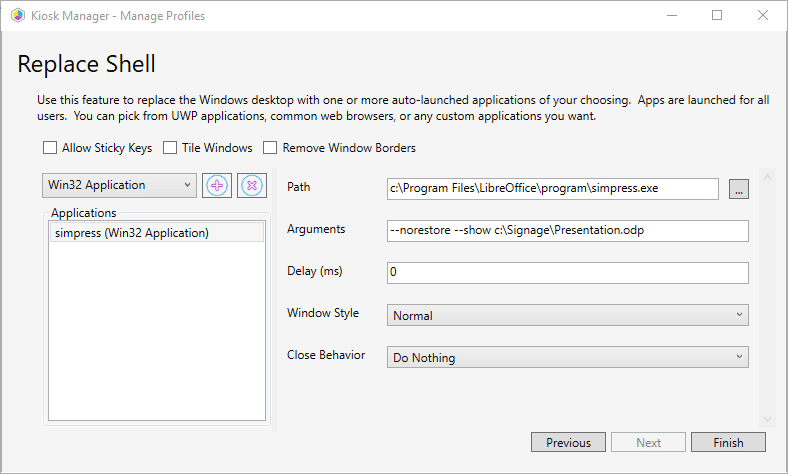Viewport: 788px width, 474px height.
Task: Expand the Window Style dropdown
Action: (567, 315)
